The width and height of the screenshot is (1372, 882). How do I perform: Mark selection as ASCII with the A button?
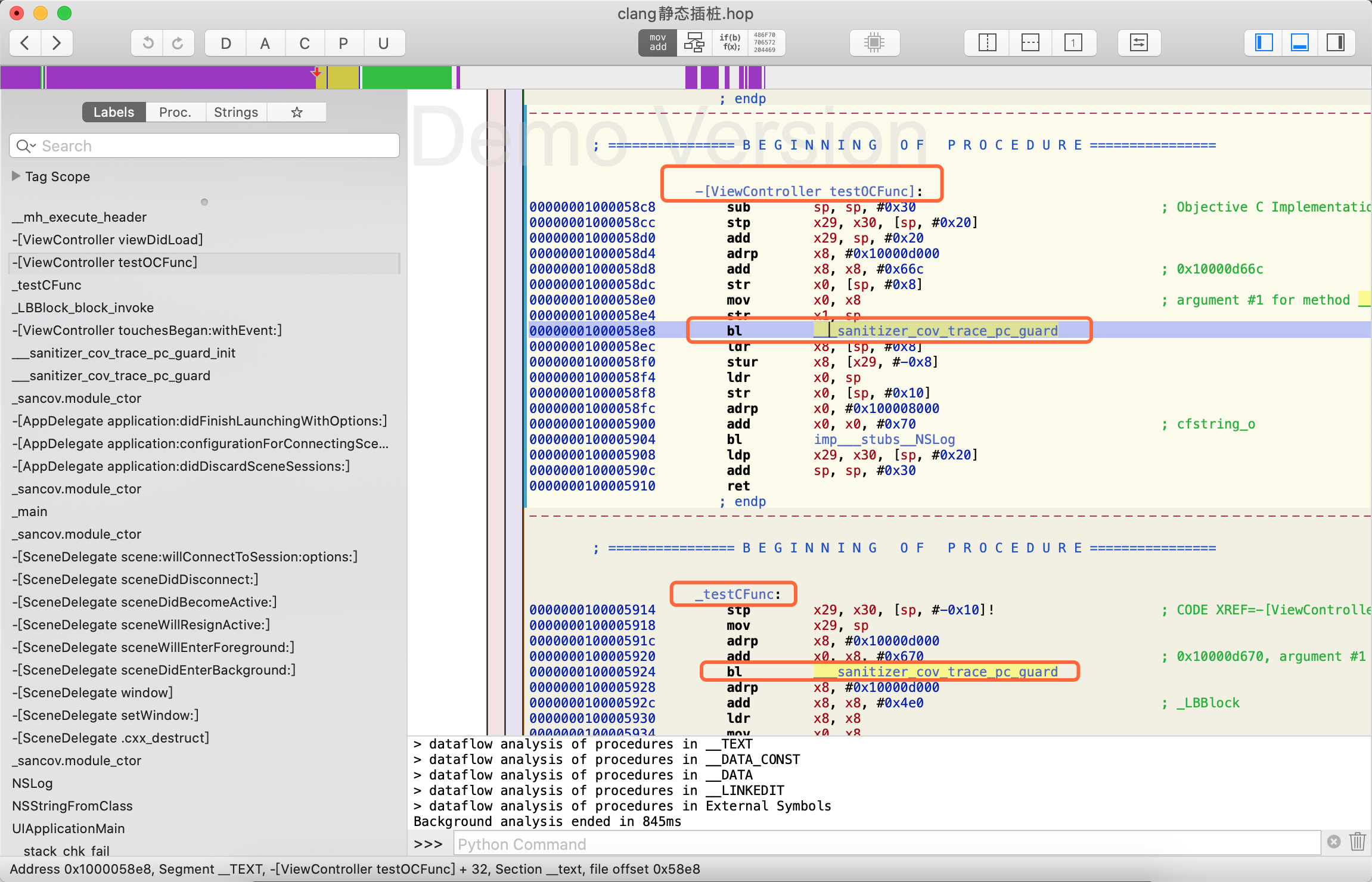click(265, 43)
